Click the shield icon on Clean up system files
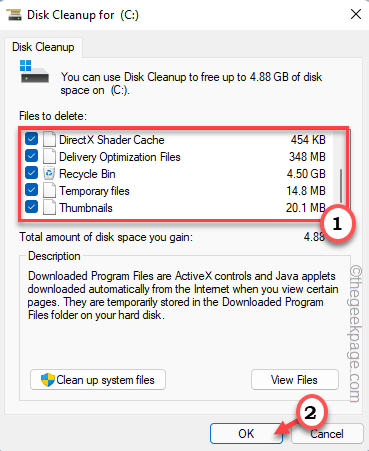Image resolution: width=369 pixels, height=451 pixels. (48, 380)
